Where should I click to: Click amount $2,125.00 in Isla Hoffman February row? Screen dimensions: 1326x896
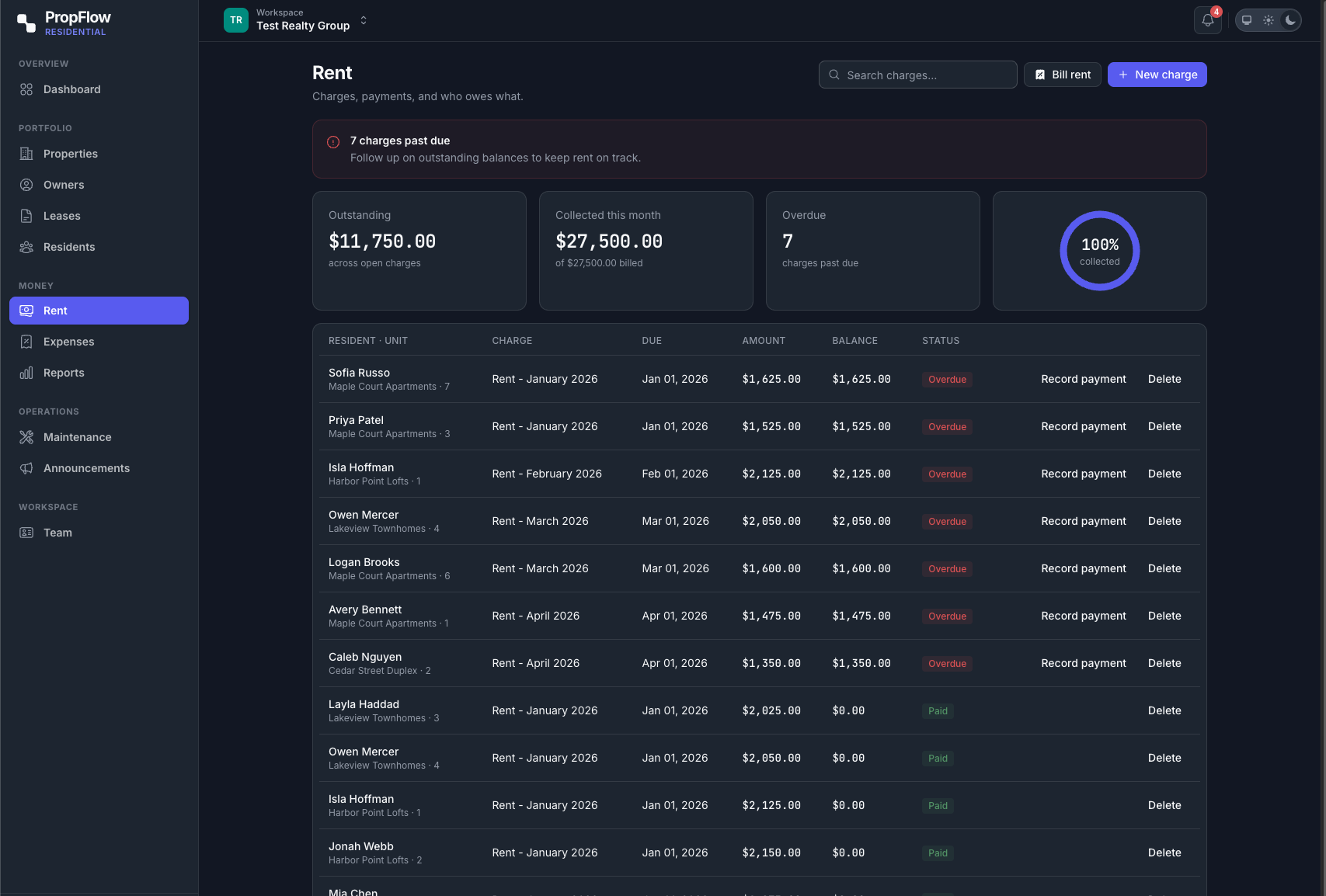coord(771,474)
